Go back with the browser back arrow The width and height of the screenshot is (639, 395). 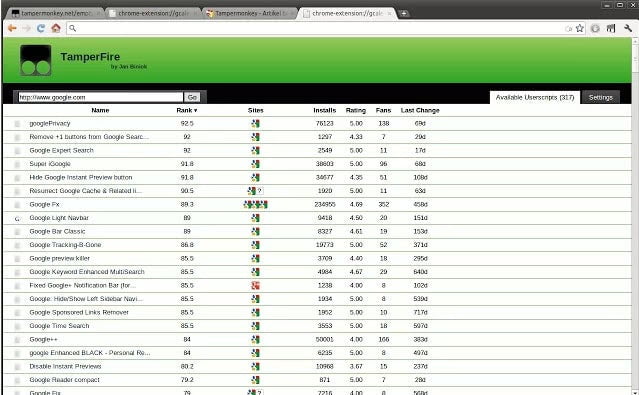click(12, 28)
